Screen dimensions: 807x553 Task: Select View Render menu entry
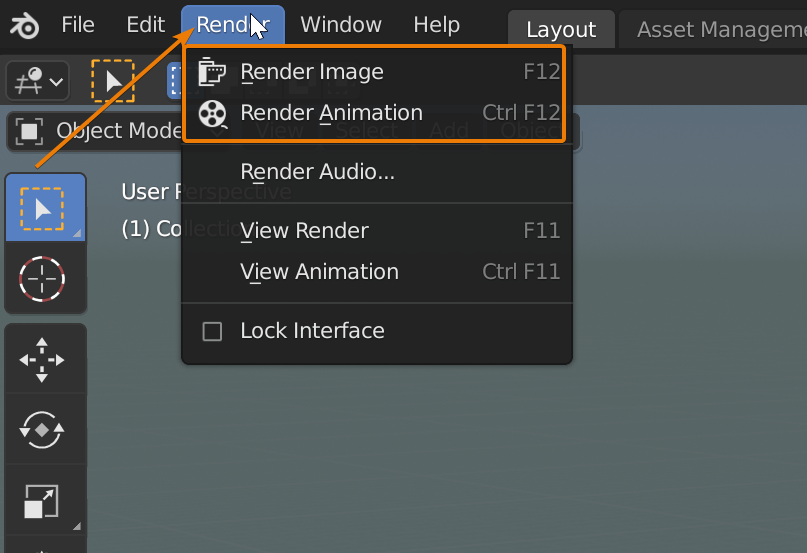(304, 231)
